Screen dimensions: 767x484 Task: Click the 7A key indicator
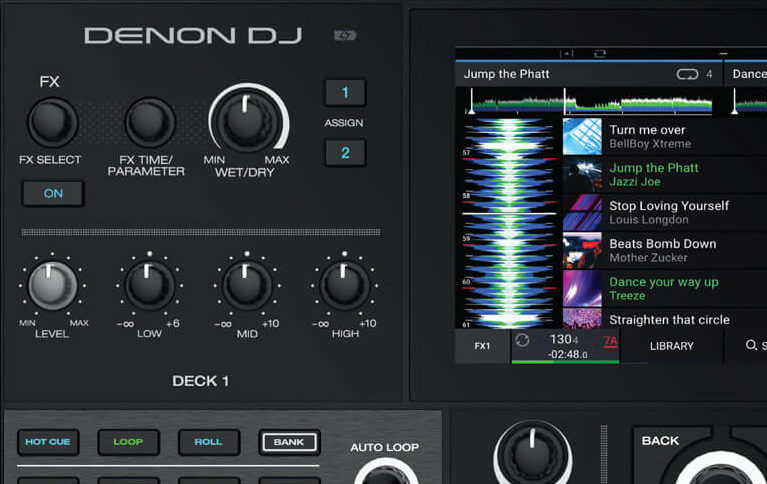pyautogui.click(x=610, y=342)
